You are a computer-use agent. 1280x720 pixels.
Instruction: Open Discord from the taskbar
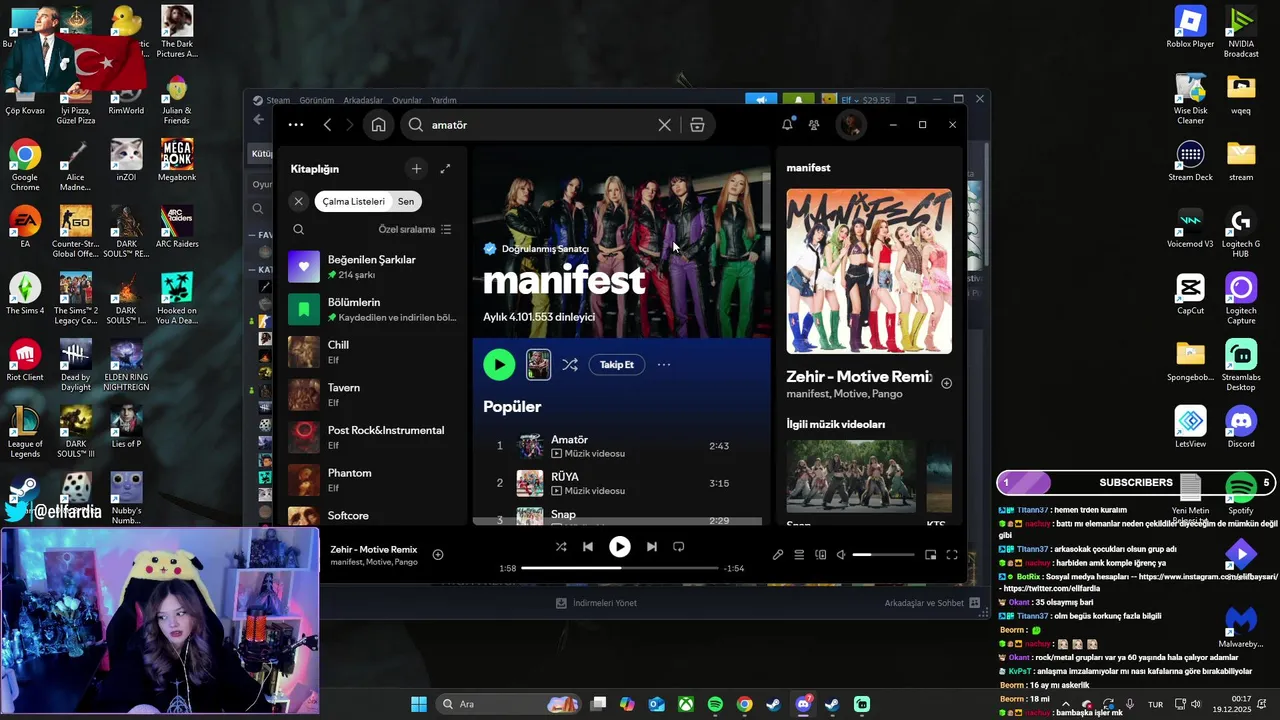(803, 704)
